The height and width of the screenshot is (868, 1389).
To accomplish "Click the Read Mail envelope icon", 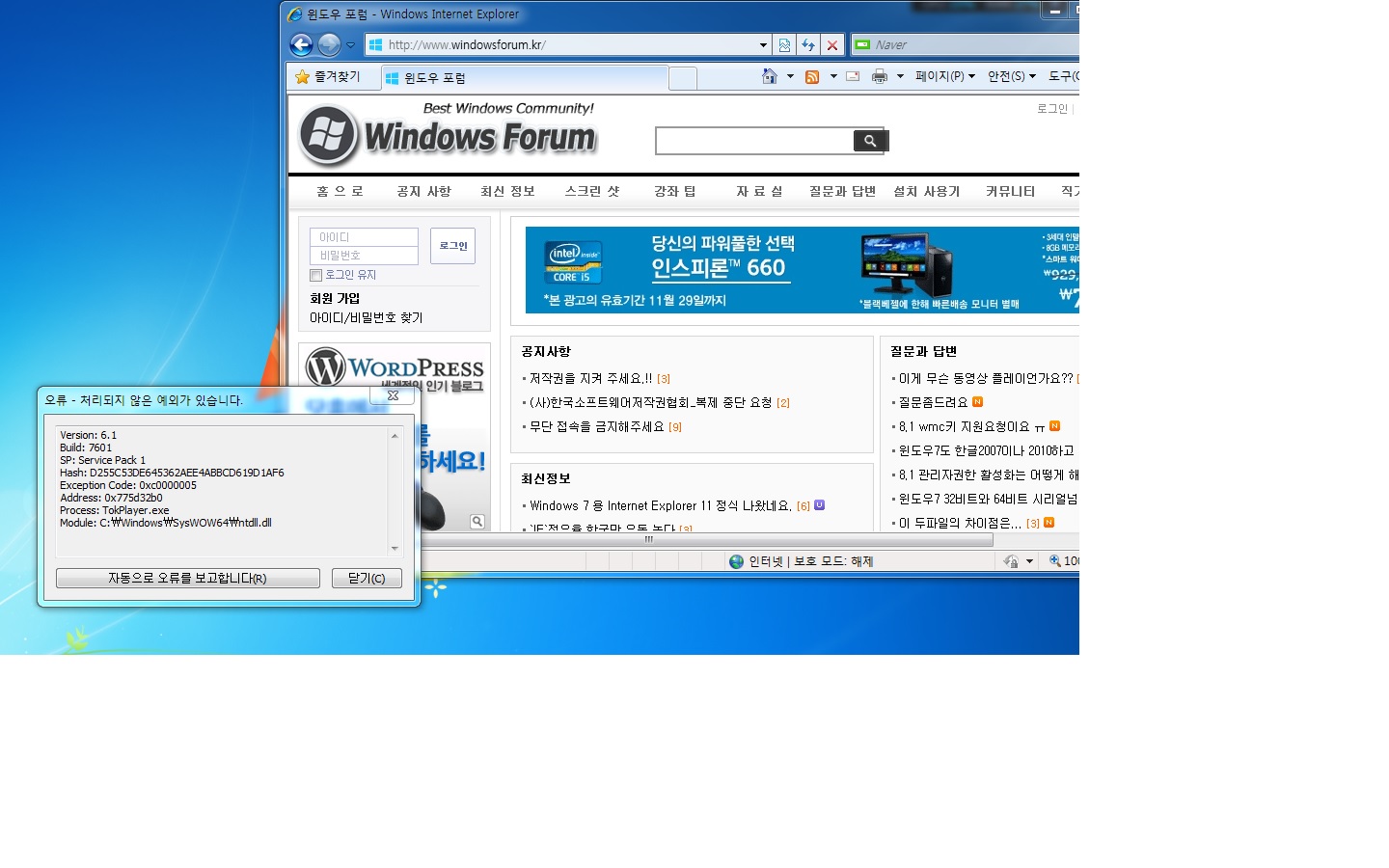I will pyautogui.click(x=853, y=76).
